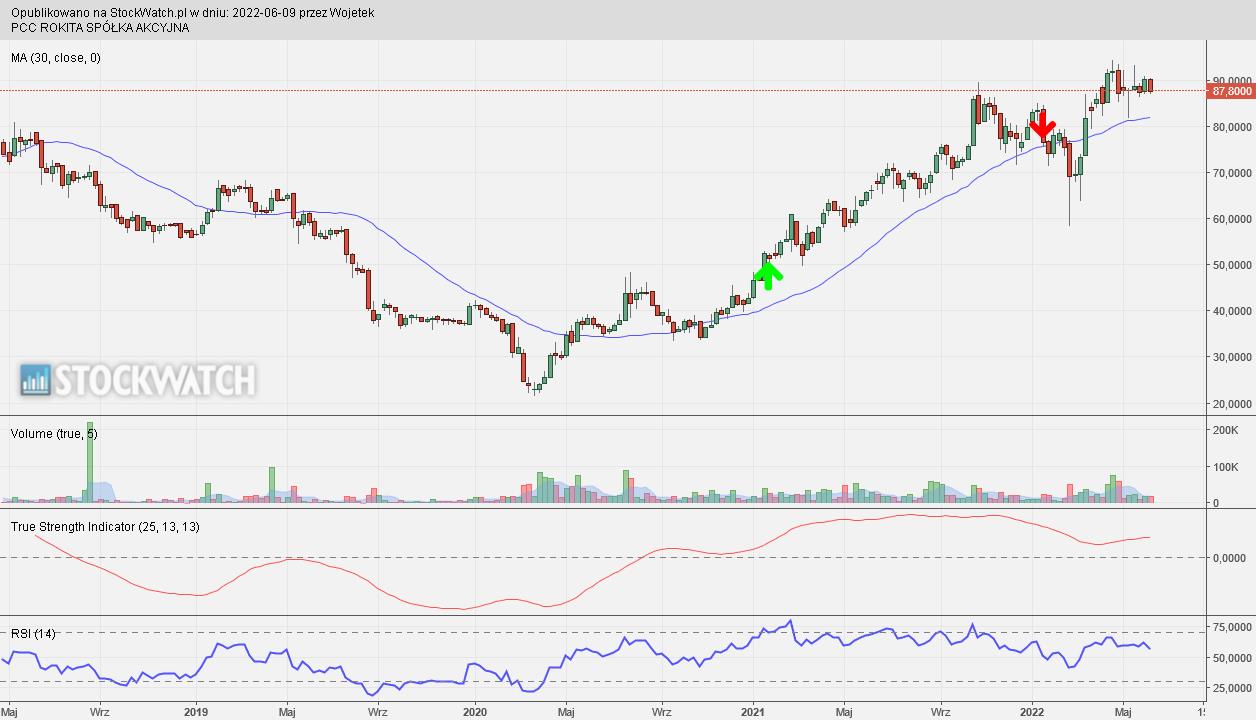Click the 2019 label on the time axis
1256x720 pixels.
point(195,713)
